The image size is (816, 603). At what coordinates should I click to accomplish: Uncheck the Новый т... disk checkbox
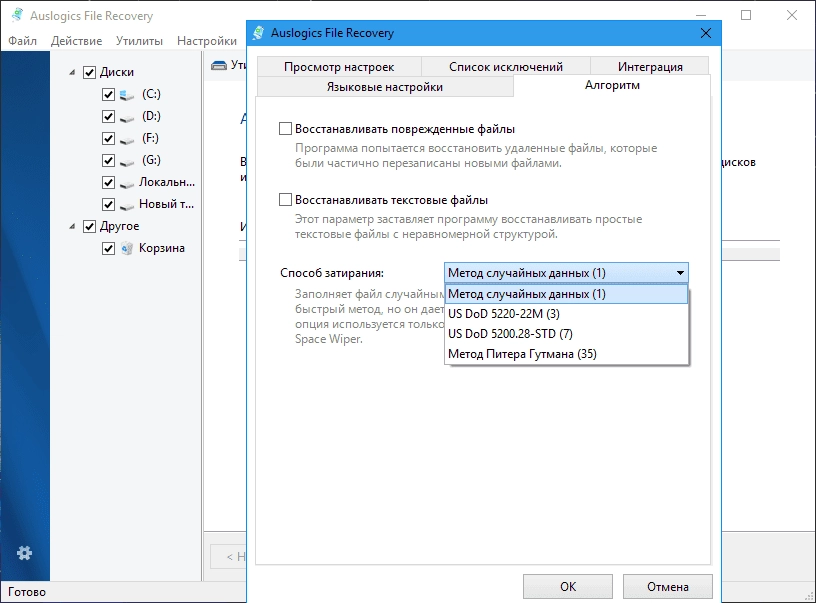[x=108, y=204]
